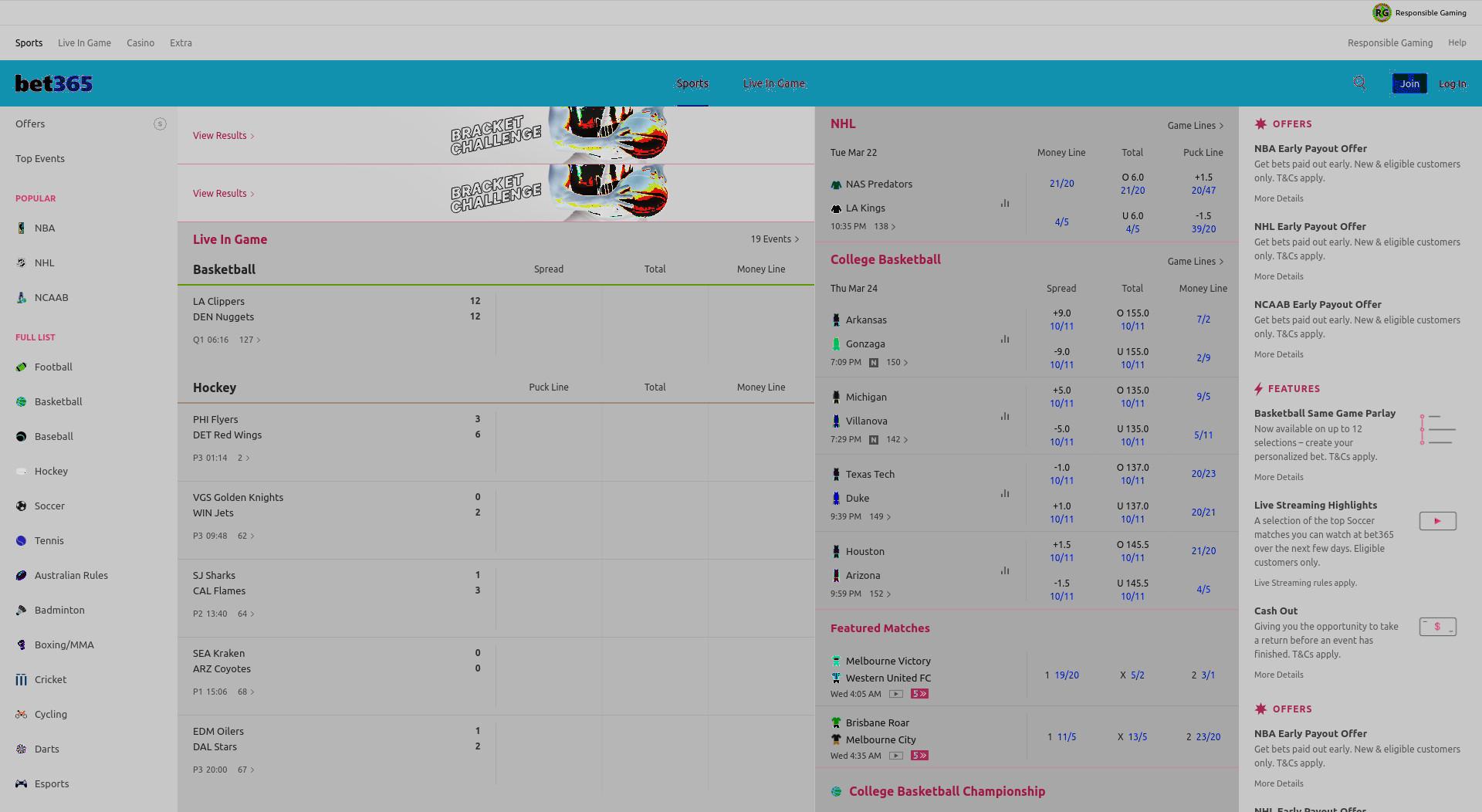Click the Log In button
Viewport: 1482px width, 812px height.
[1452, 83]
